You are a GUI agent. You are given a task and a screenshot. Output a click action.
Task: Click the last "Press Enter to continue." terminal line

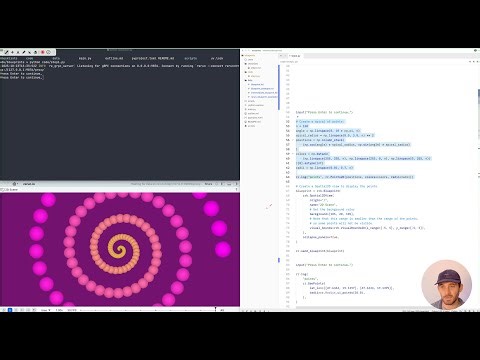[x=21, y=77]
